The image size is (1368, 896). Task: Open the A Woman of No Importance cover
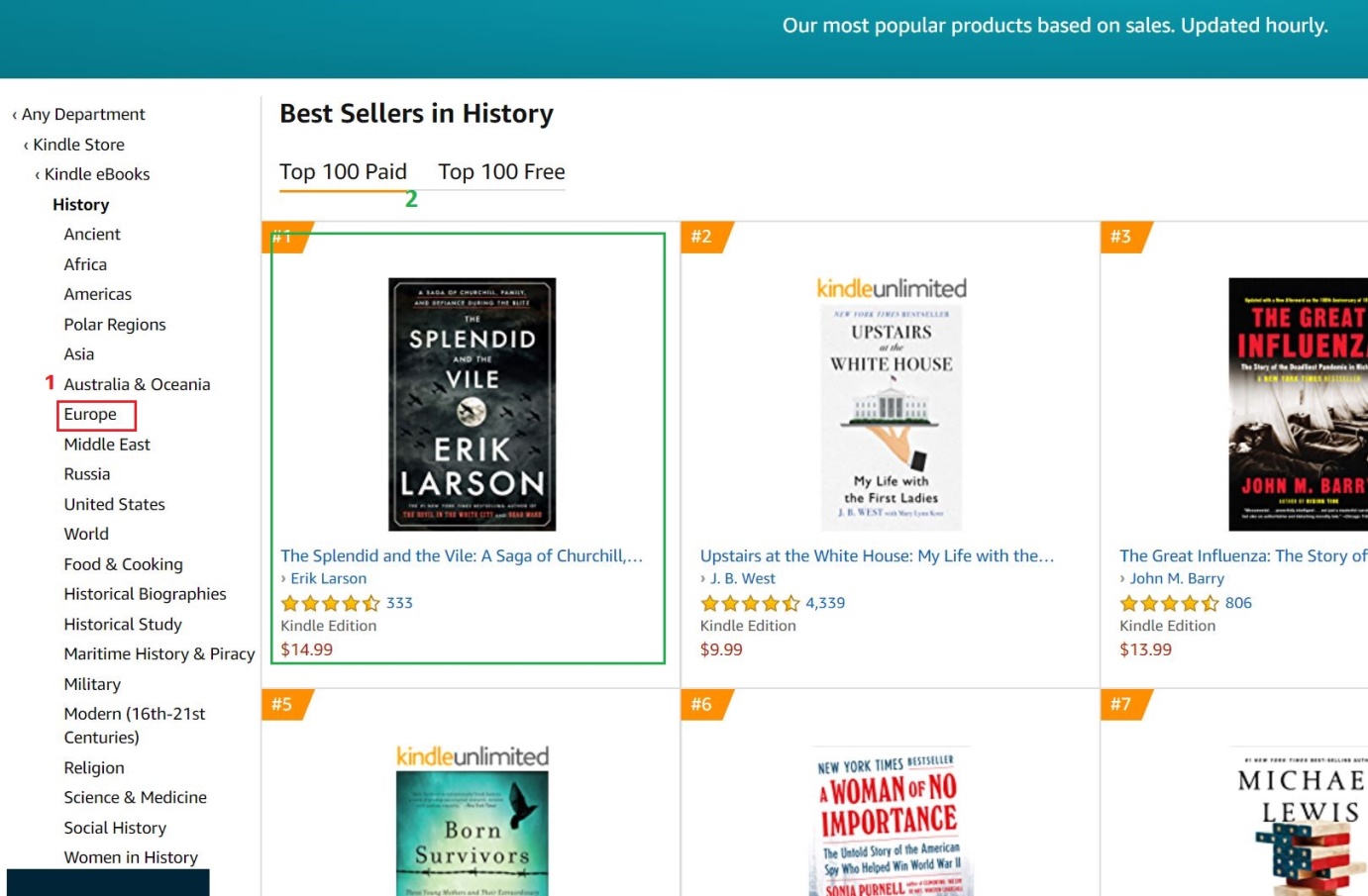pos(891,822)
